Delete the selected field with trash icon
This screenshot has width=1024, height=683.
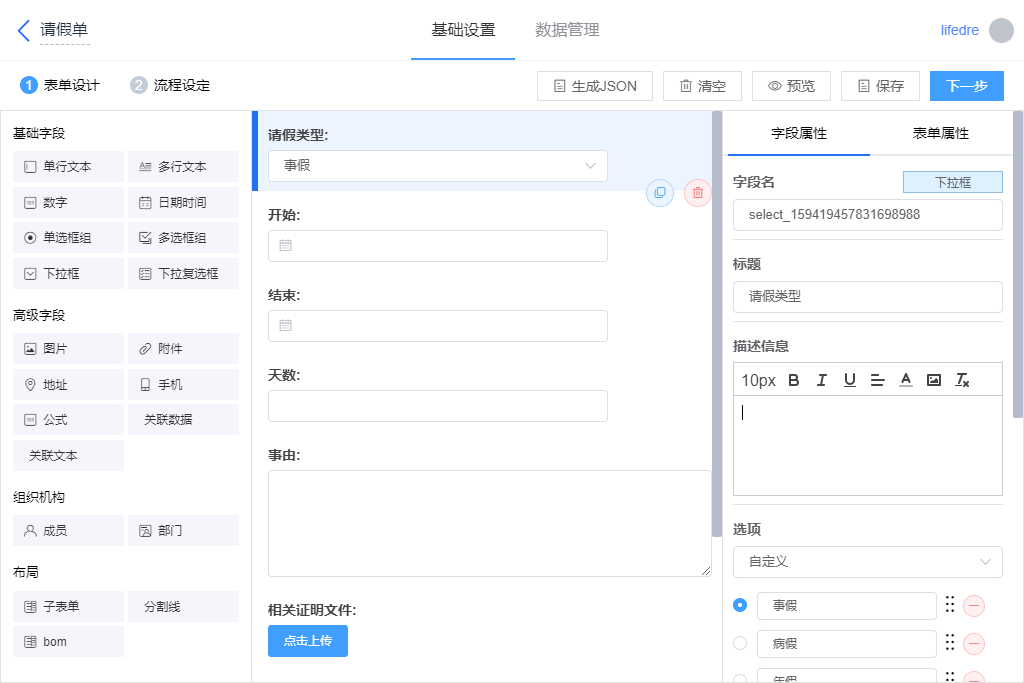pos(698,193)
